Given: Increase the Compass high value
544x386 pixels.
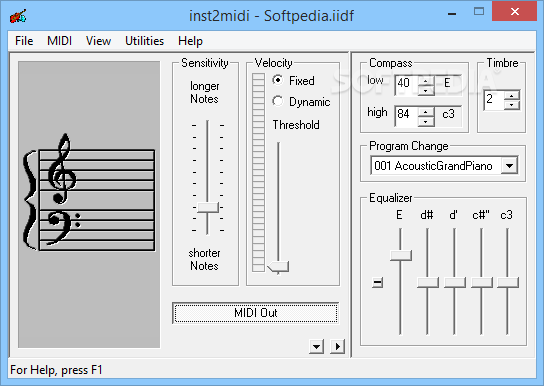Looking at the screenshot, I should pos(426,111).
